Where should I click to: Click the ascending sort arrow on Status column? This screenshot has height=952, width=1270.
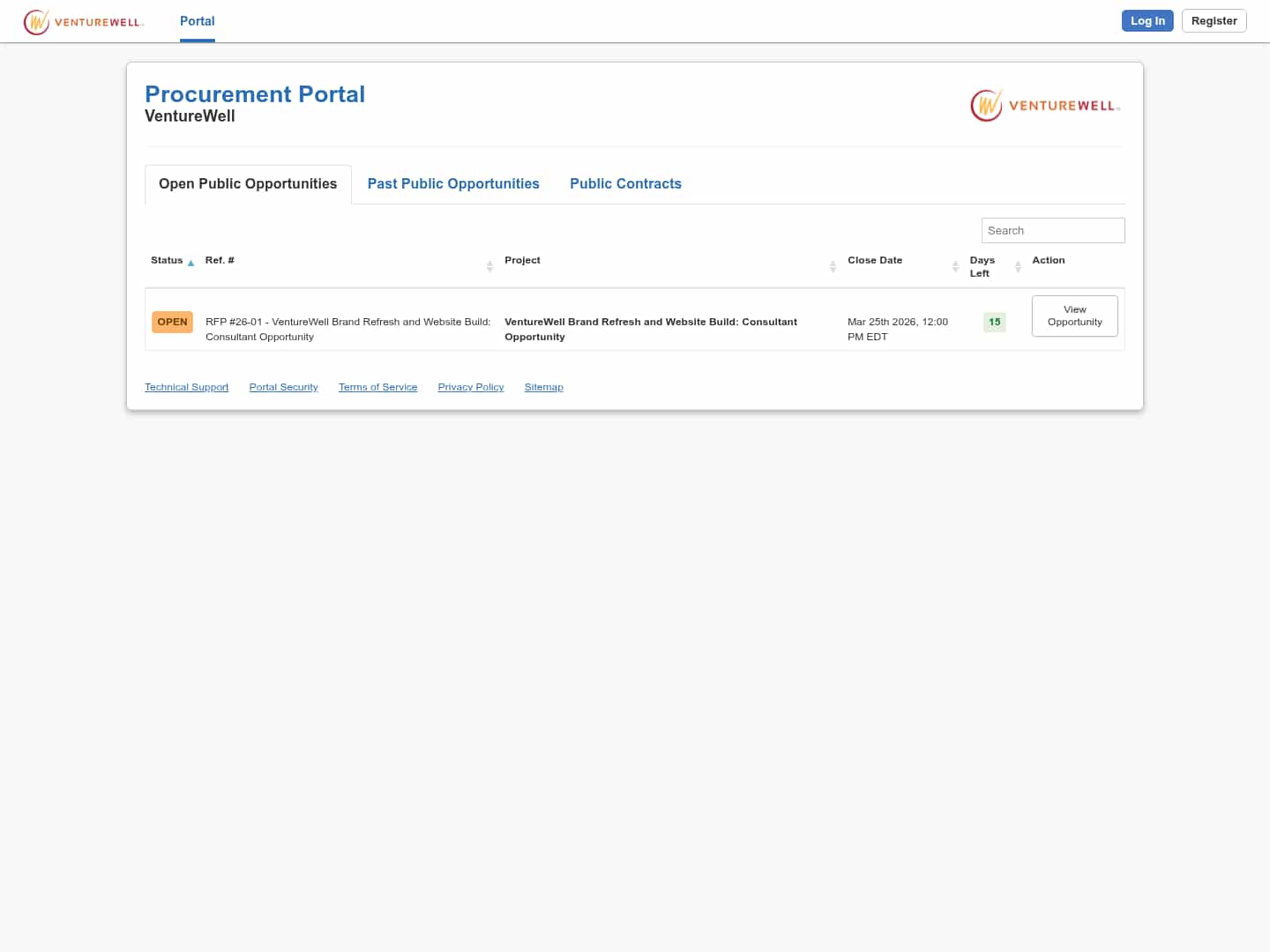(x=190, y=262)
